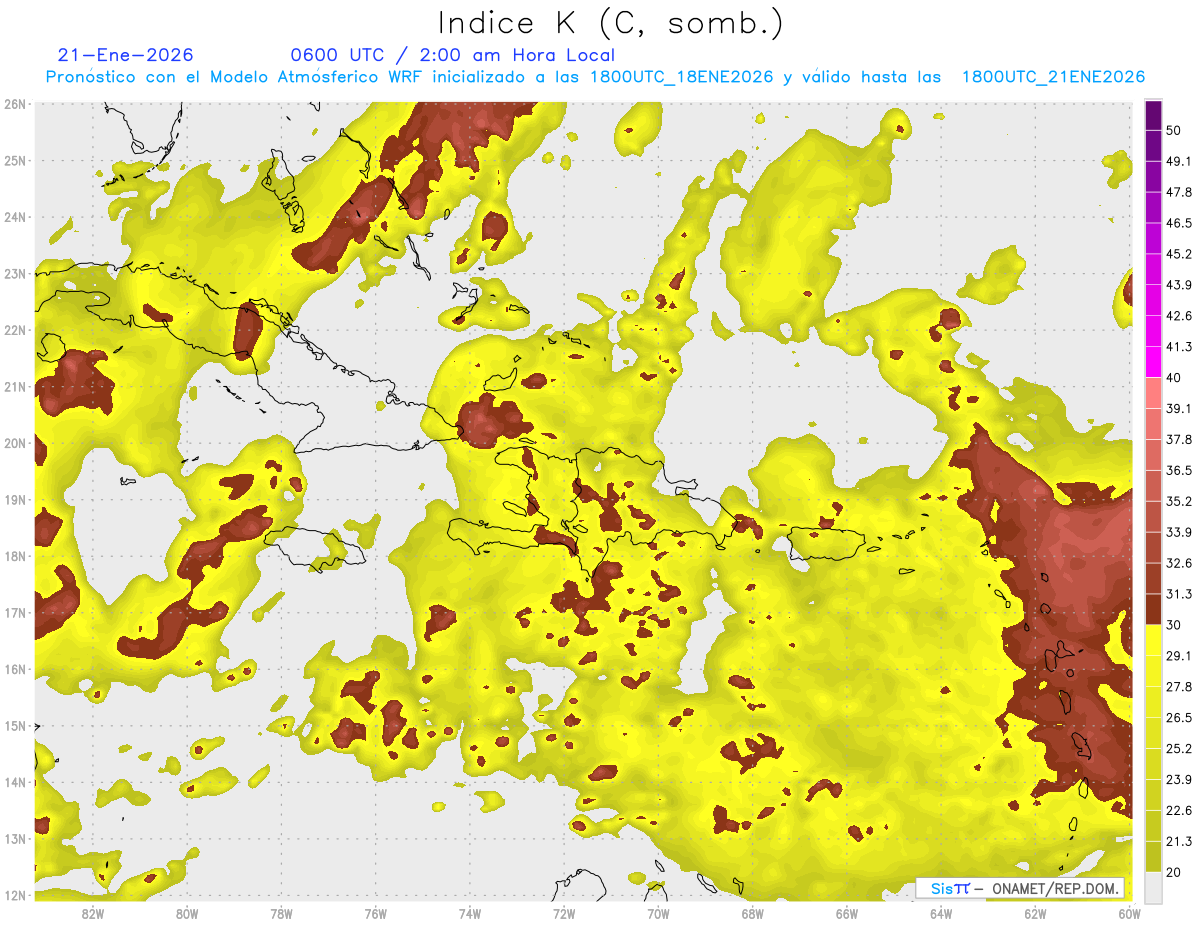The height and width of the screenshot is (927, 1200).
Task: Choose the colorbar value 31.3
Action: point(1179,595)
